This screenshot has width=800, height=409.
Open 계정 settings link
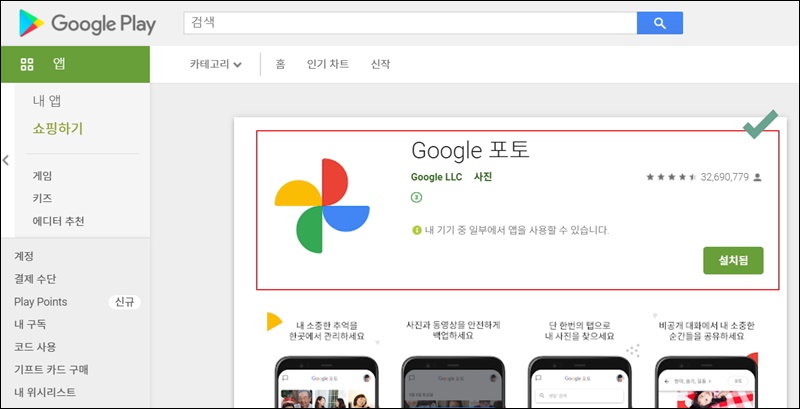click(23, 256)
